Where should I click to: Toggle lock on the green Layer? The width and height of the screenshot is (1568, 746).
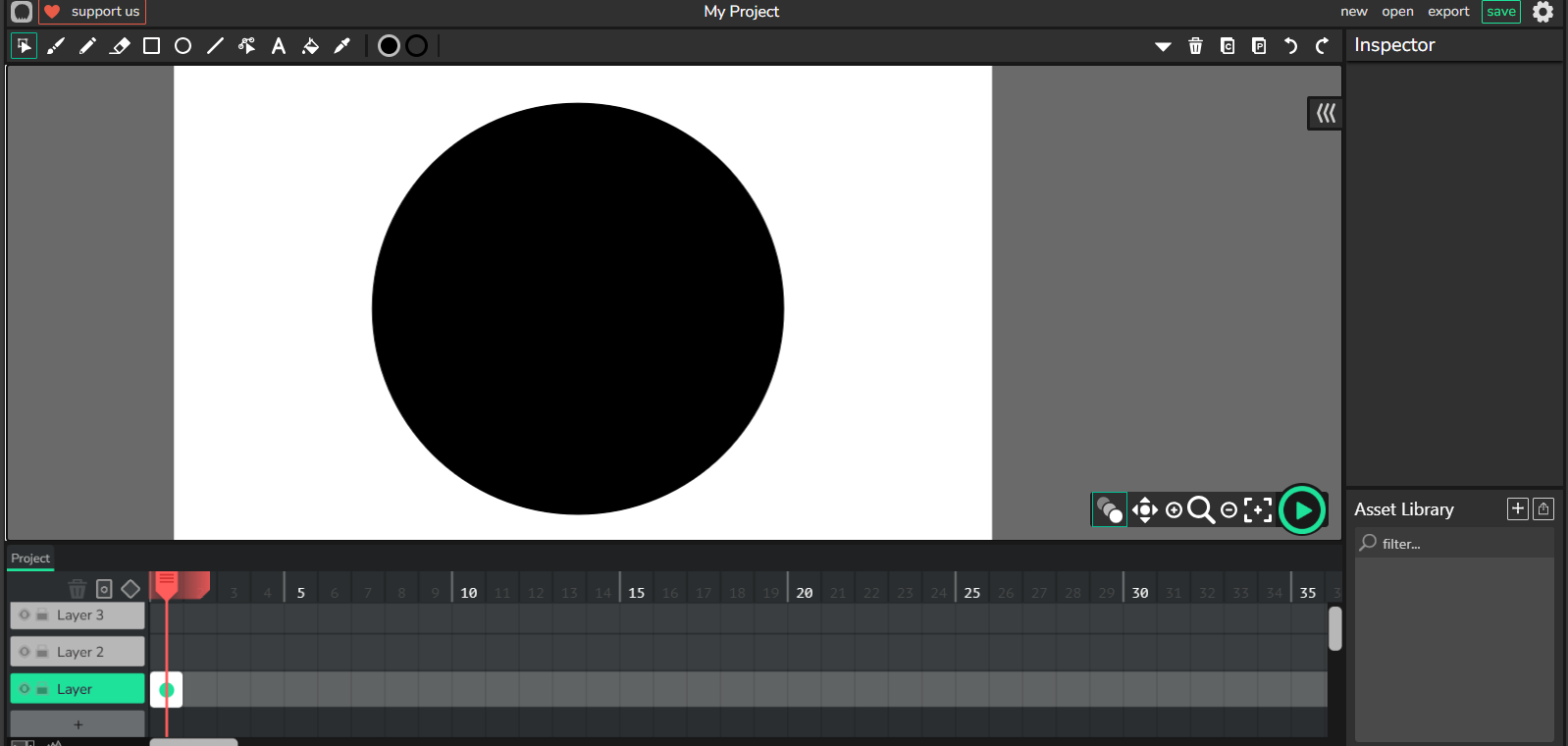click(x=42, y=689)
